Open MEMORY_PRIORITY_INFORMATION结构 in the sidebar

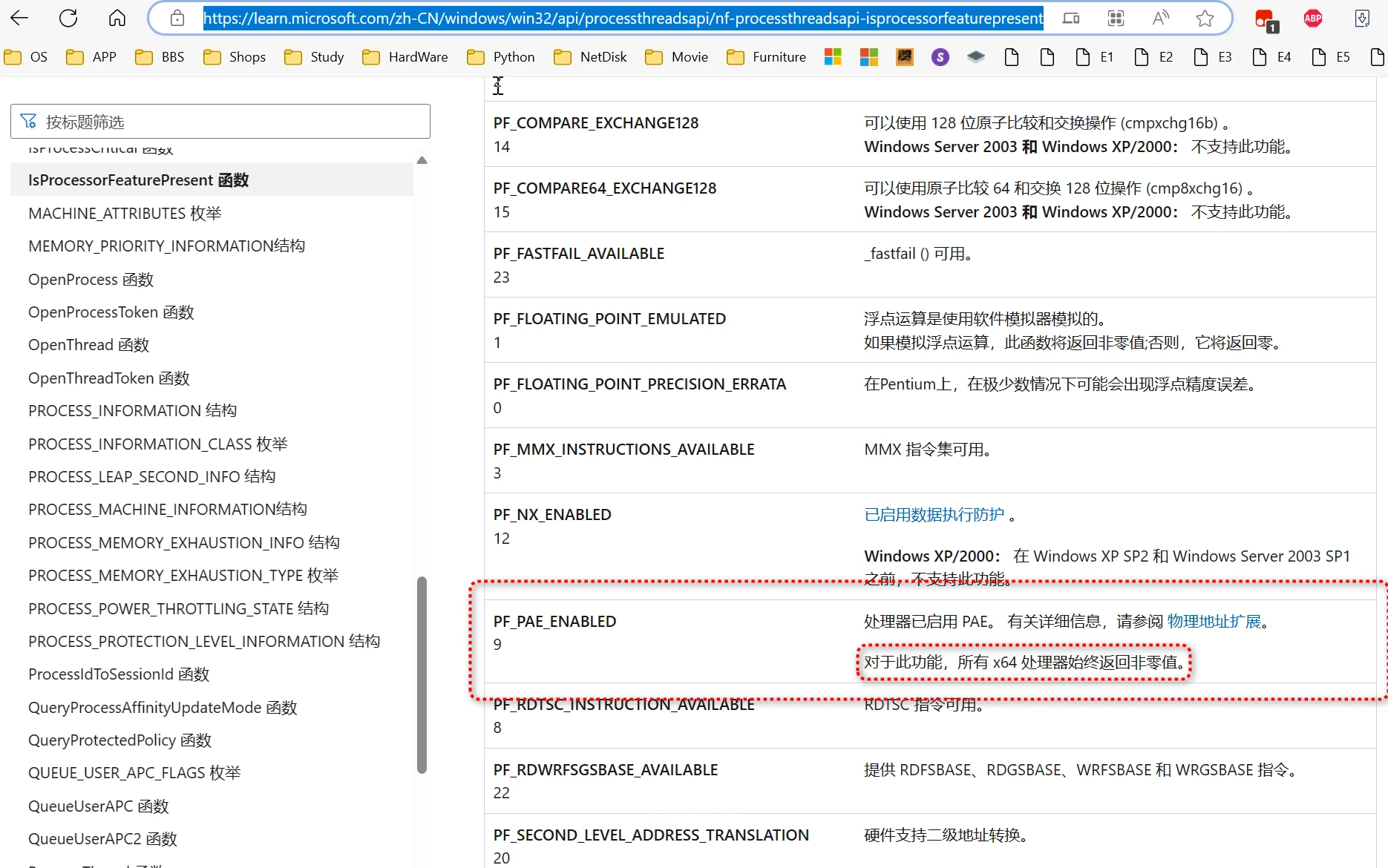[x=167, y=246]
